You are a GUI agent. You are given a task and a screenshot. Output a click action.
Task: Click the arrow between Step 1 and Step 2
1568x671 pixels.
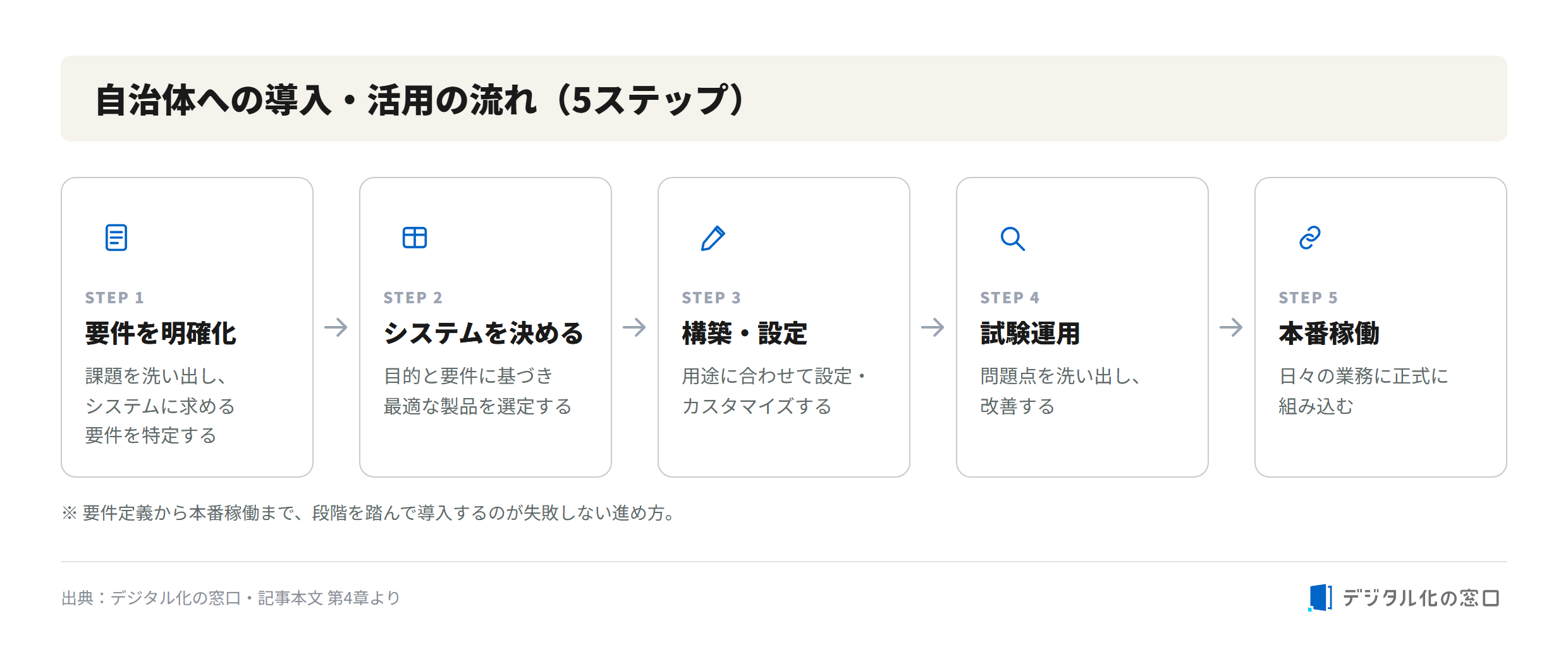336,327
